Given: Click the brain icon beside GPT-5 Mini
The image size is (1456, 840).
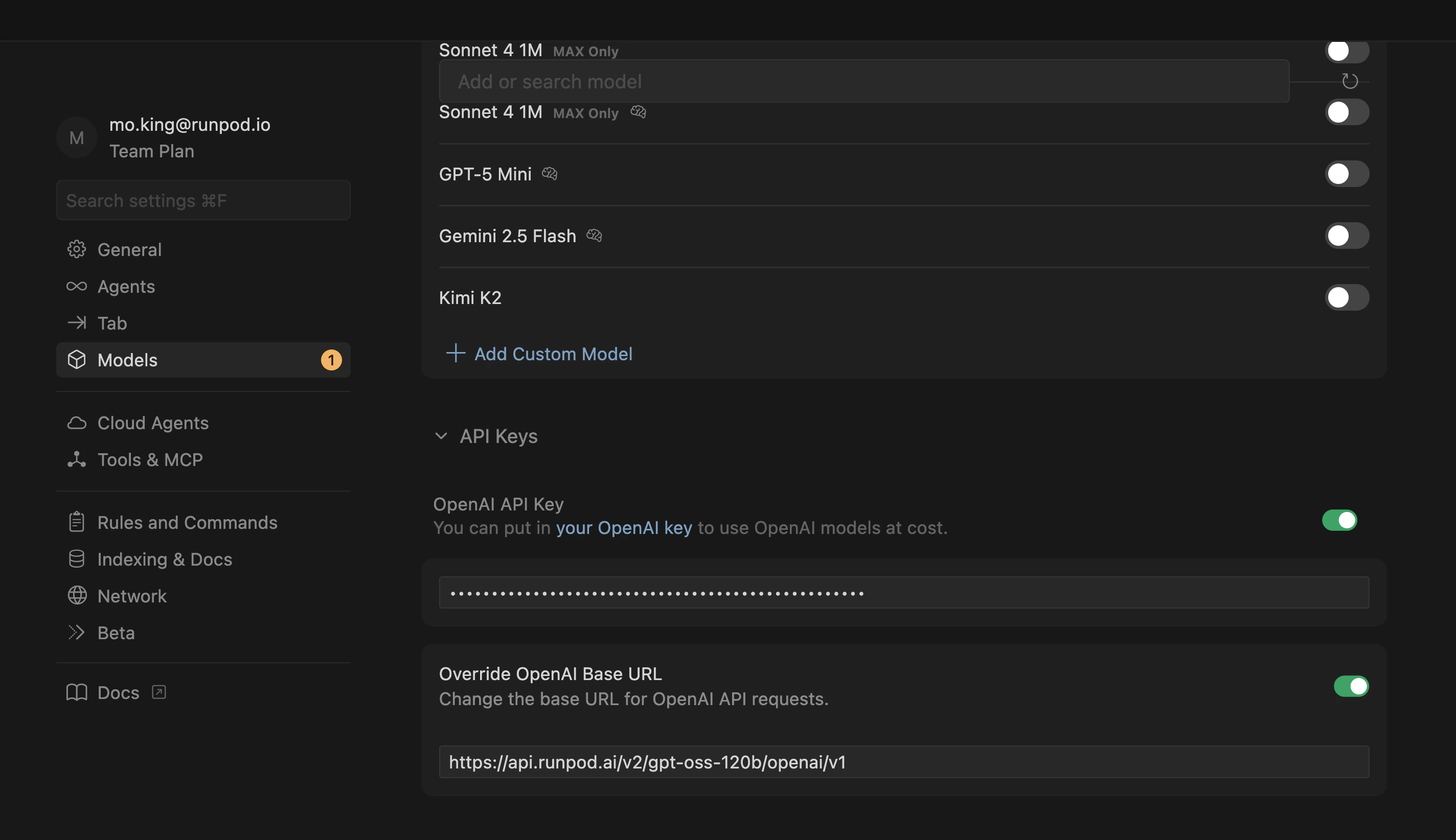Looking at the screenshot, I should click(550, 174).
